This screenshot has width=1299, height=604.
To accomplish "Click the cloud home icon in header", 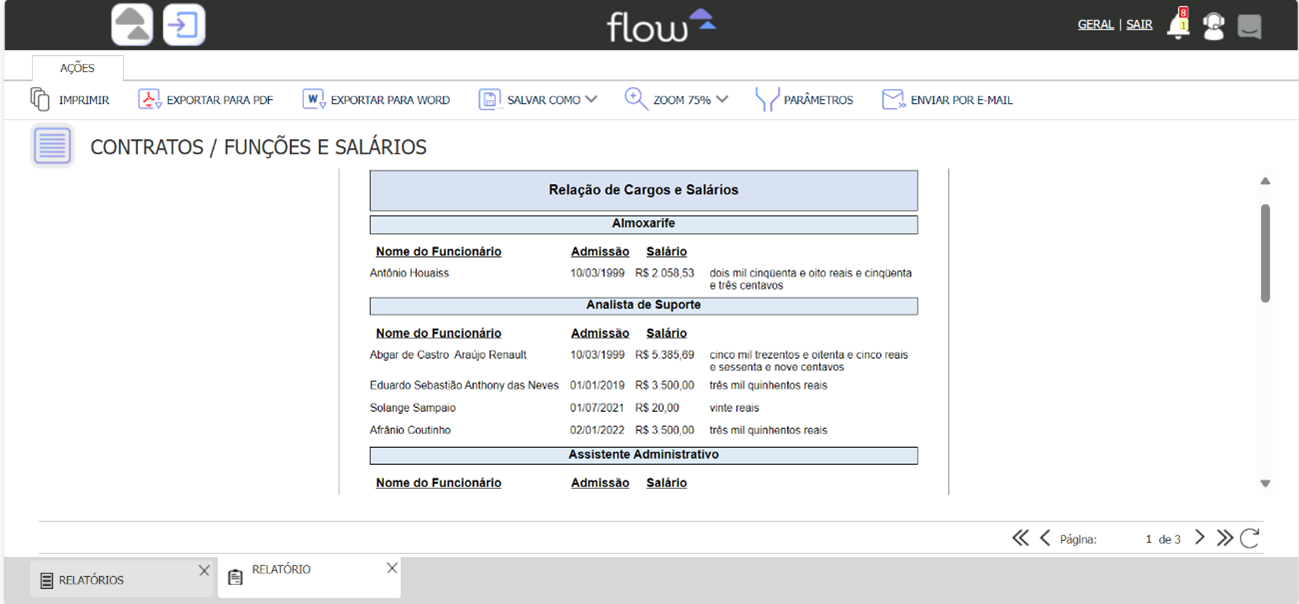I will pyautogui.click(x=132, y=25).
